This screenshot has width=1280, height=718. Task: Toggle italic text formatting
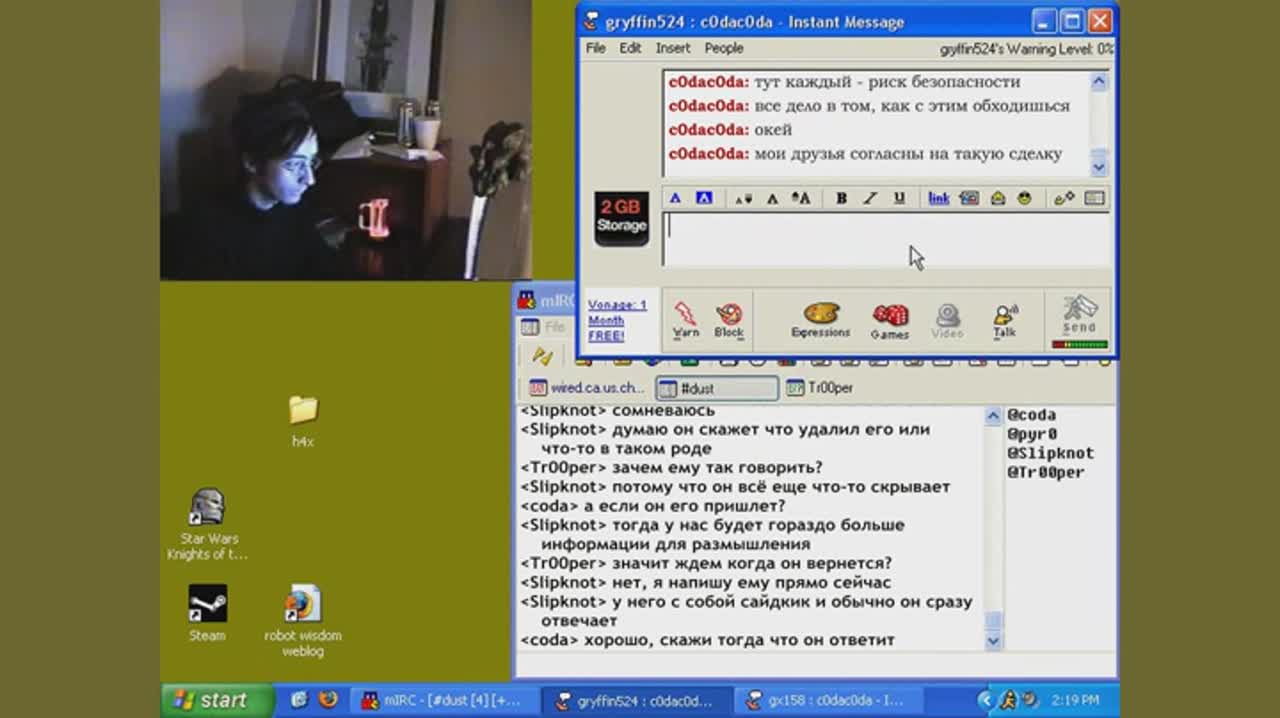pyautogui.click(x=870, y=198)
